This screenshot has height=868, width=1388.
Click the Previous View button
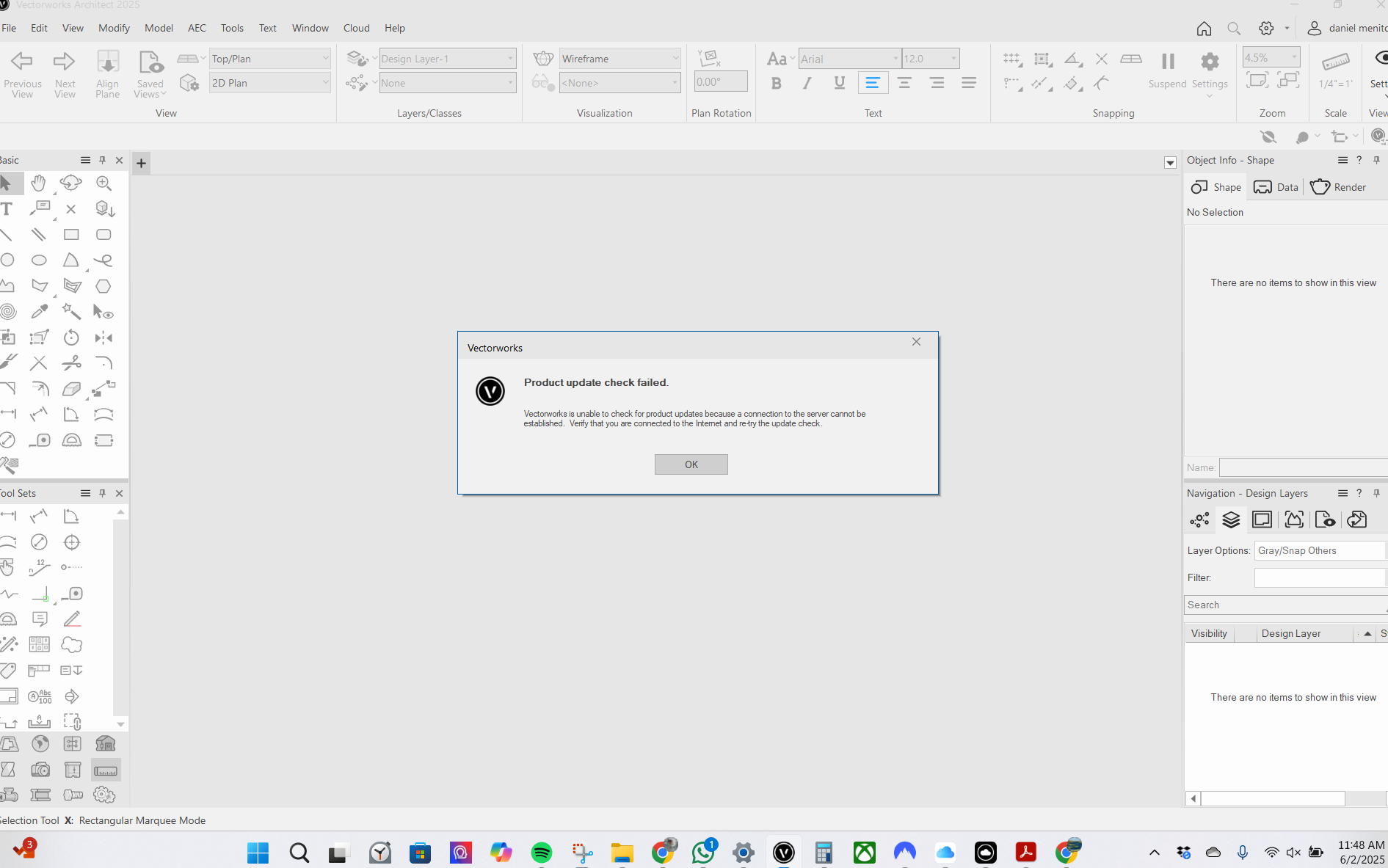pyautogui.click(x=22, y=73)
